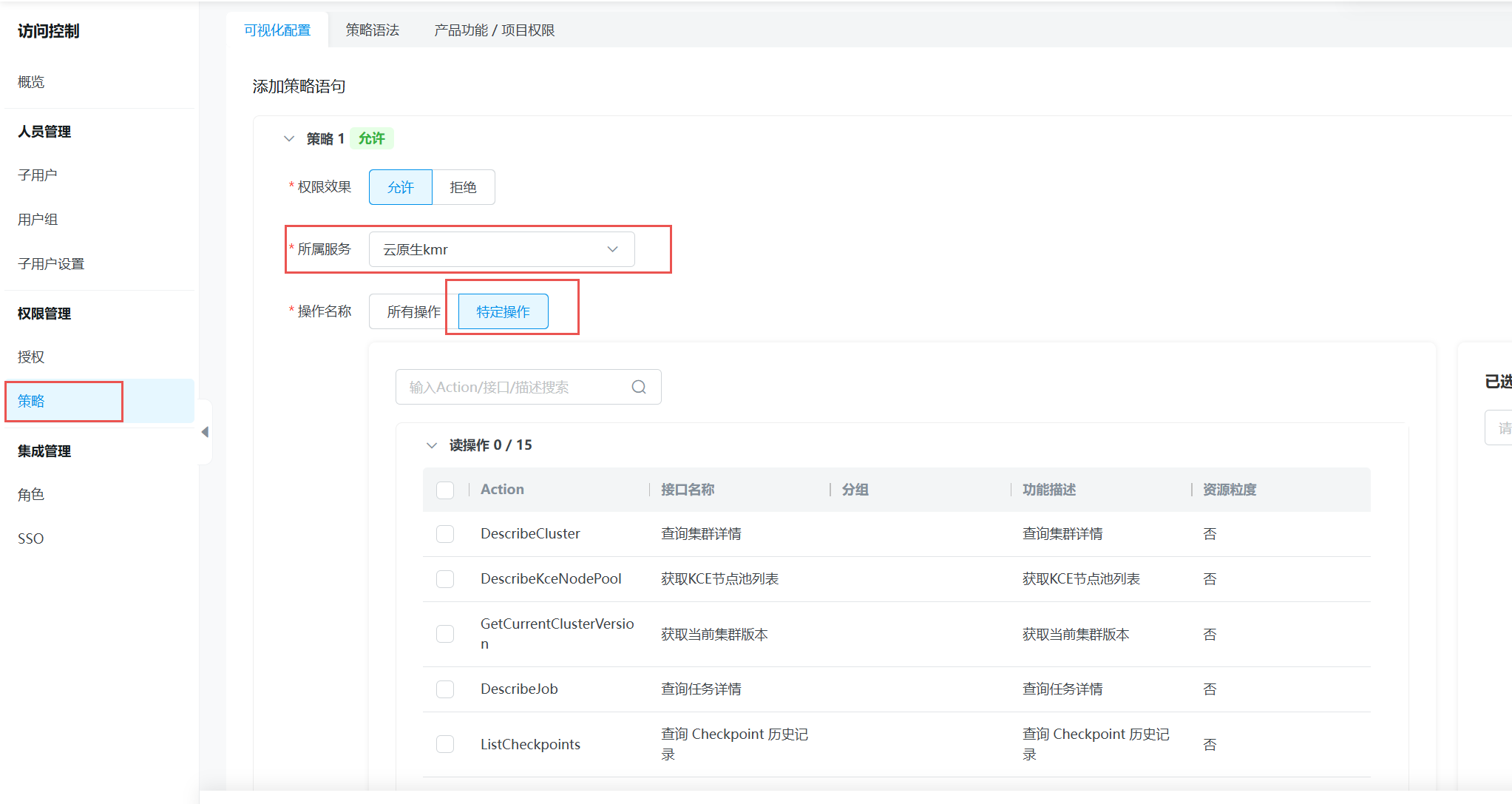The image size is (1512, 804).
Task: Click the search magnifier icon in Action search
Action: click(x=639, y=387)
